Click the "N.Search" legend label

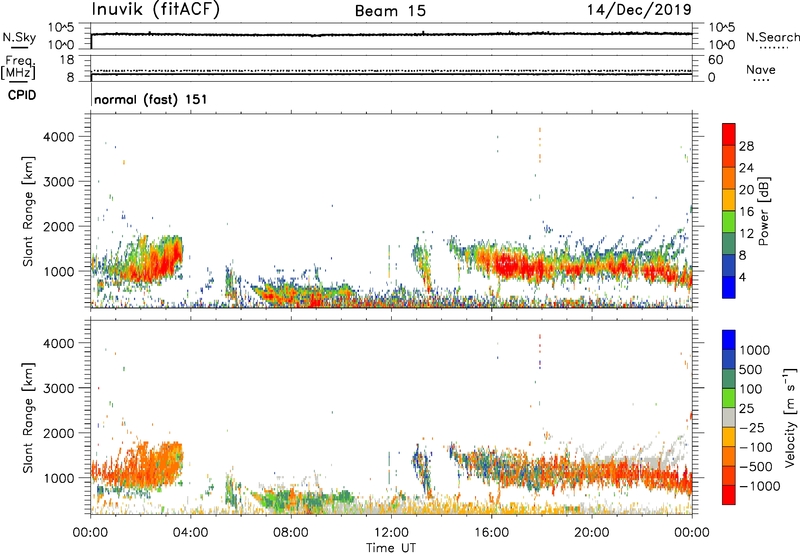coord(772,37)
